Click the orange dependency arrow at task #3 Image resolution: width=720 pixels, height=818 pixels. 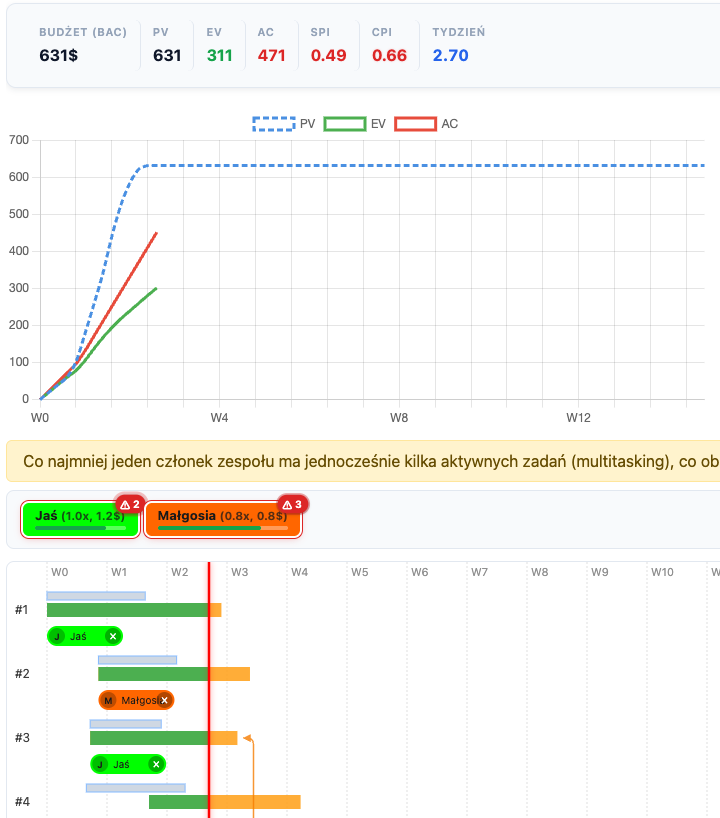tap(248, 738)
